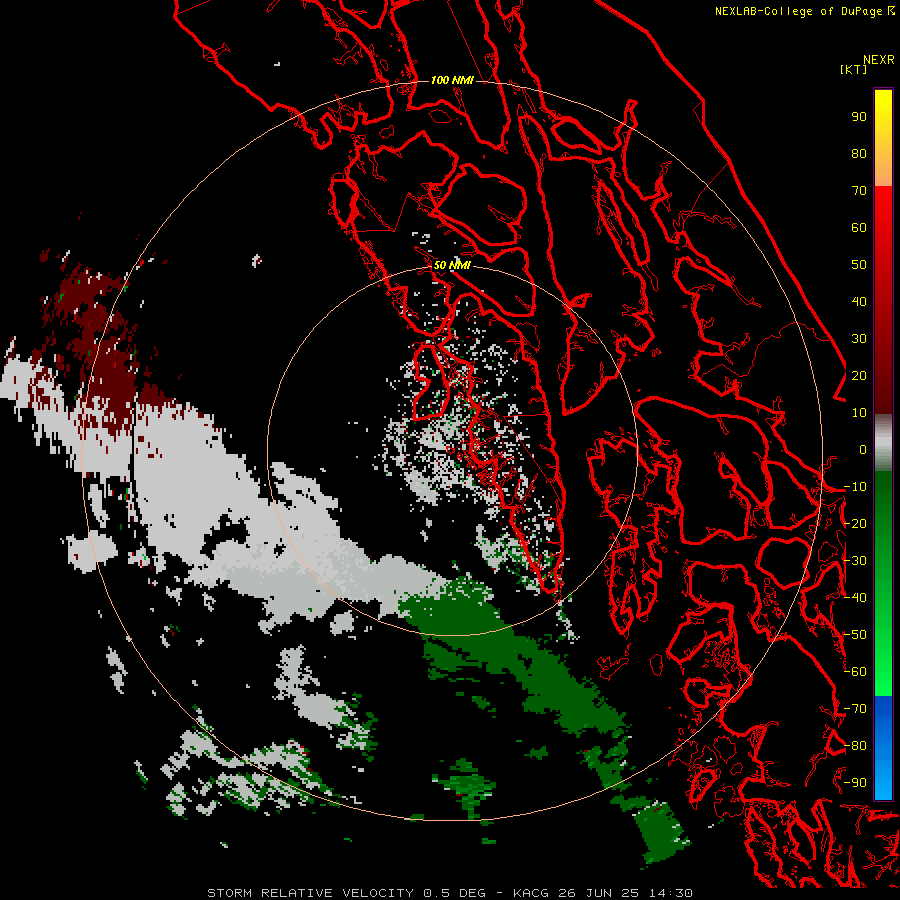Click the 50 value on the velocity scale
This screenshot has width=900, height=900.
859,265
